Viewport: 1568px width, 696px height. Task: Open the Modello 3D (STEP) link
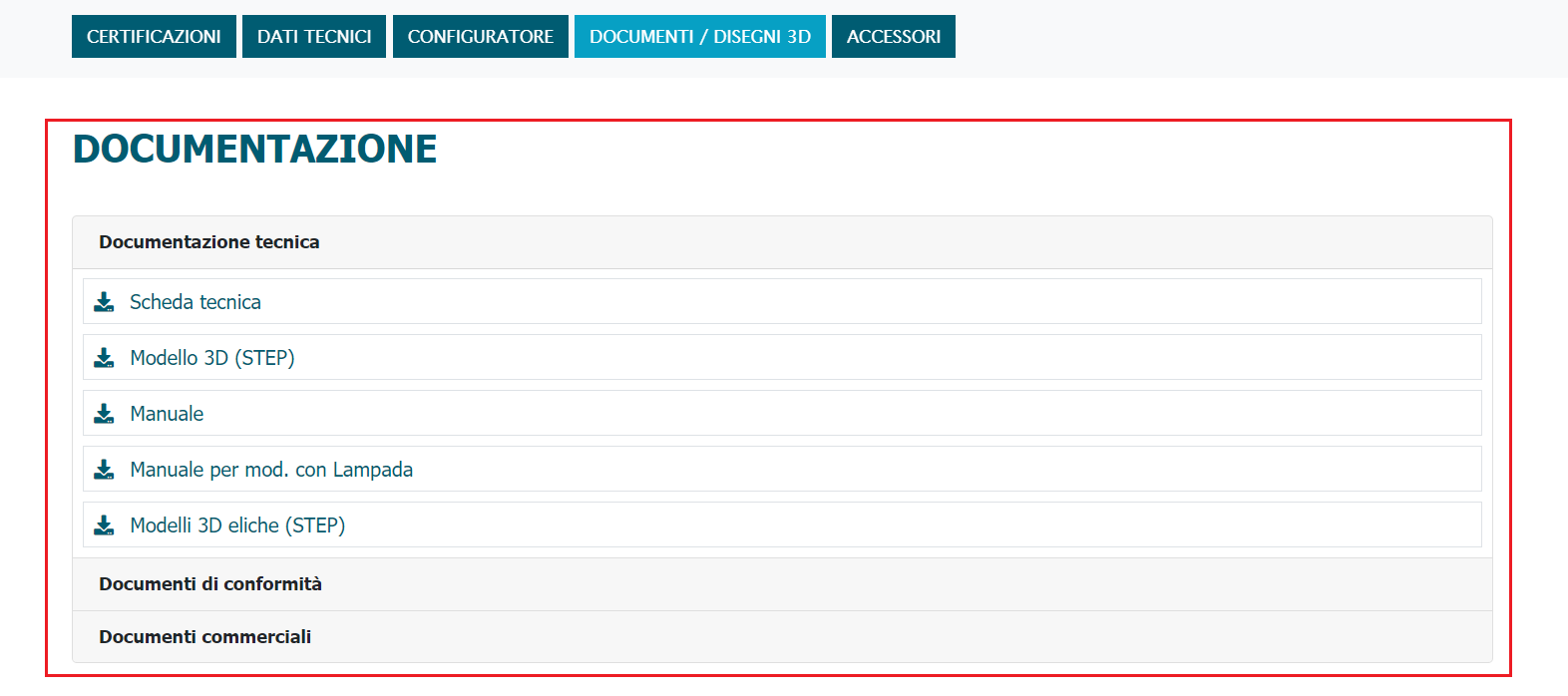pos(212,358)
